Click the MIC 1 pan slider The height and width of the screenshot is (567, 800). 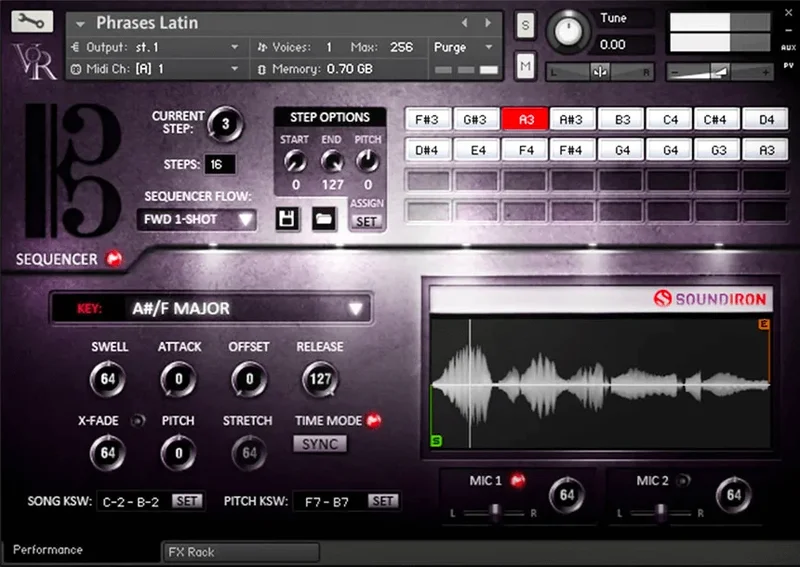494,513
